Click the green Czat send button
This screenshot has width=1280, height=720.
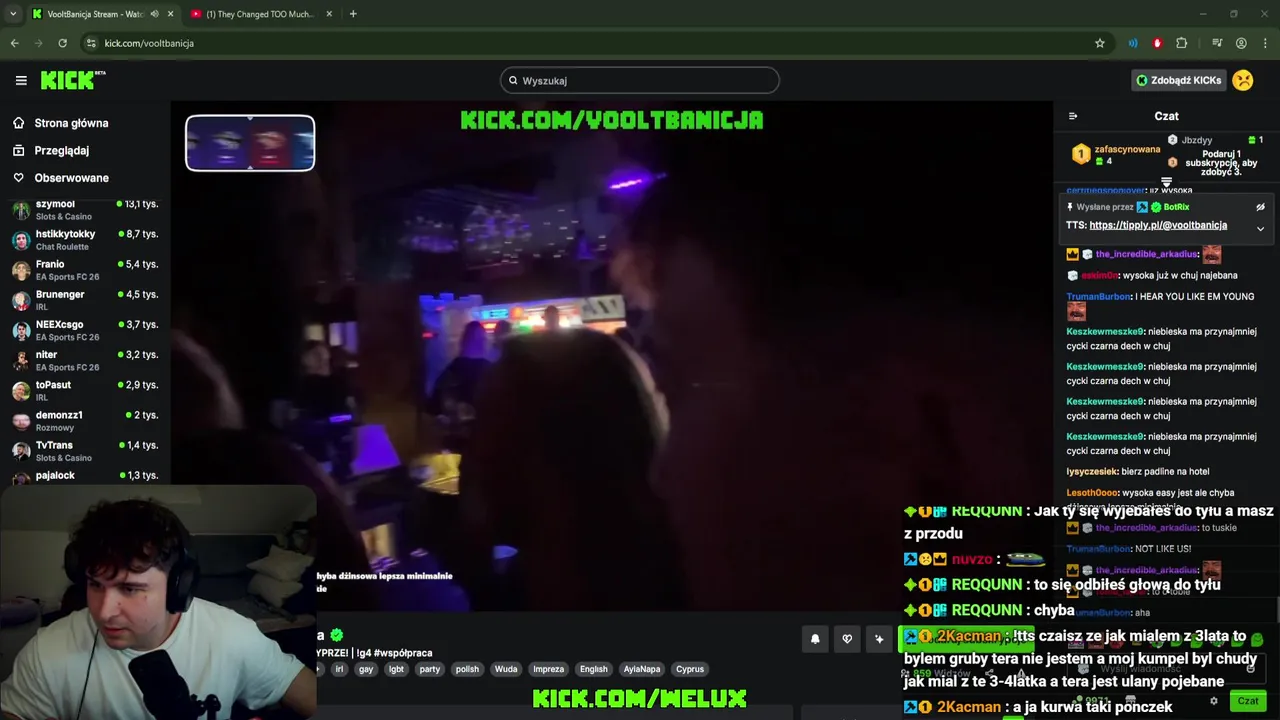click(1247, 701)
